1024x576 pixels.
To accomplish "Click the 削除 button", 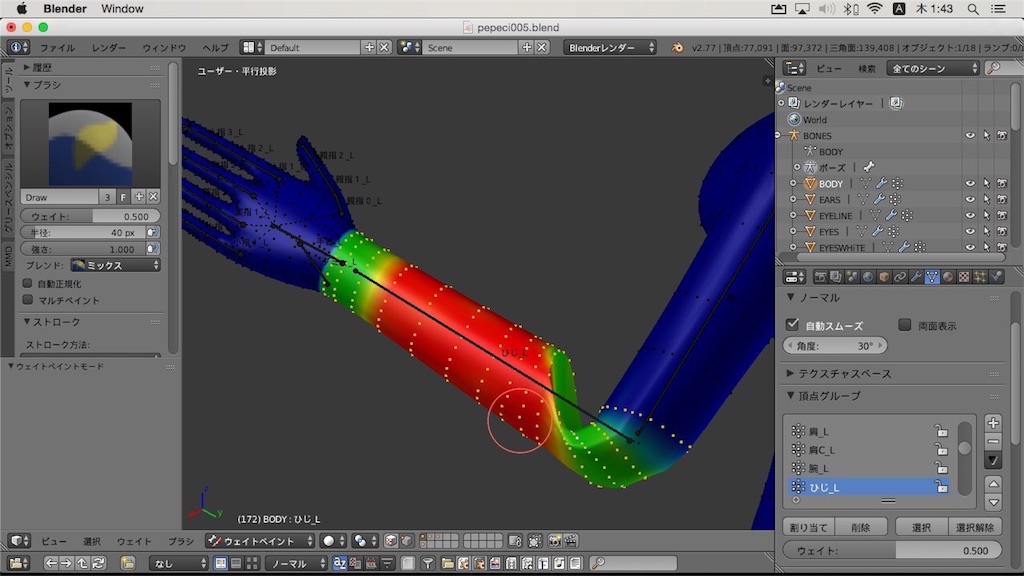I will [x=860, y=527].
